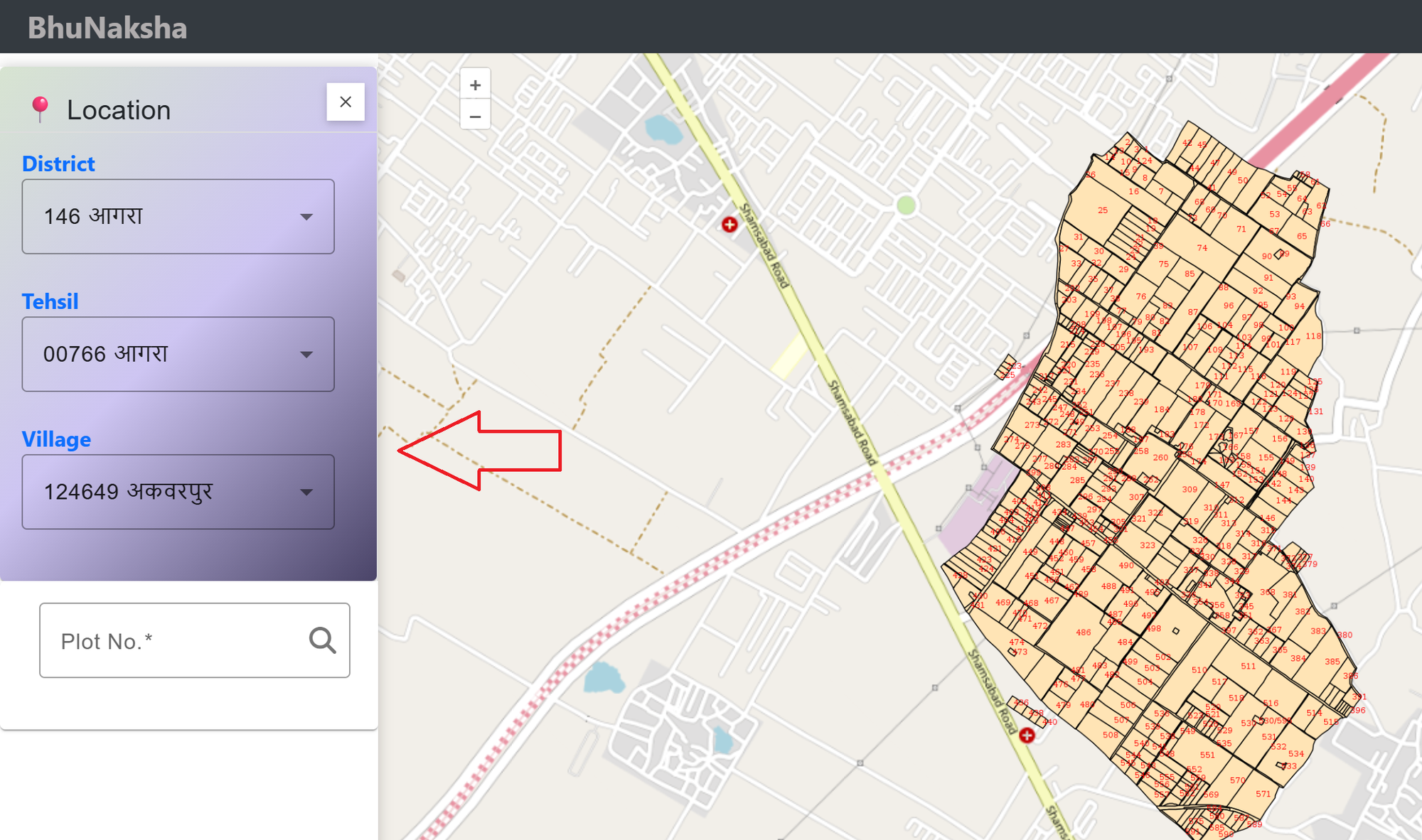Click the BhuNaksha logo in the header

[108, 26]
